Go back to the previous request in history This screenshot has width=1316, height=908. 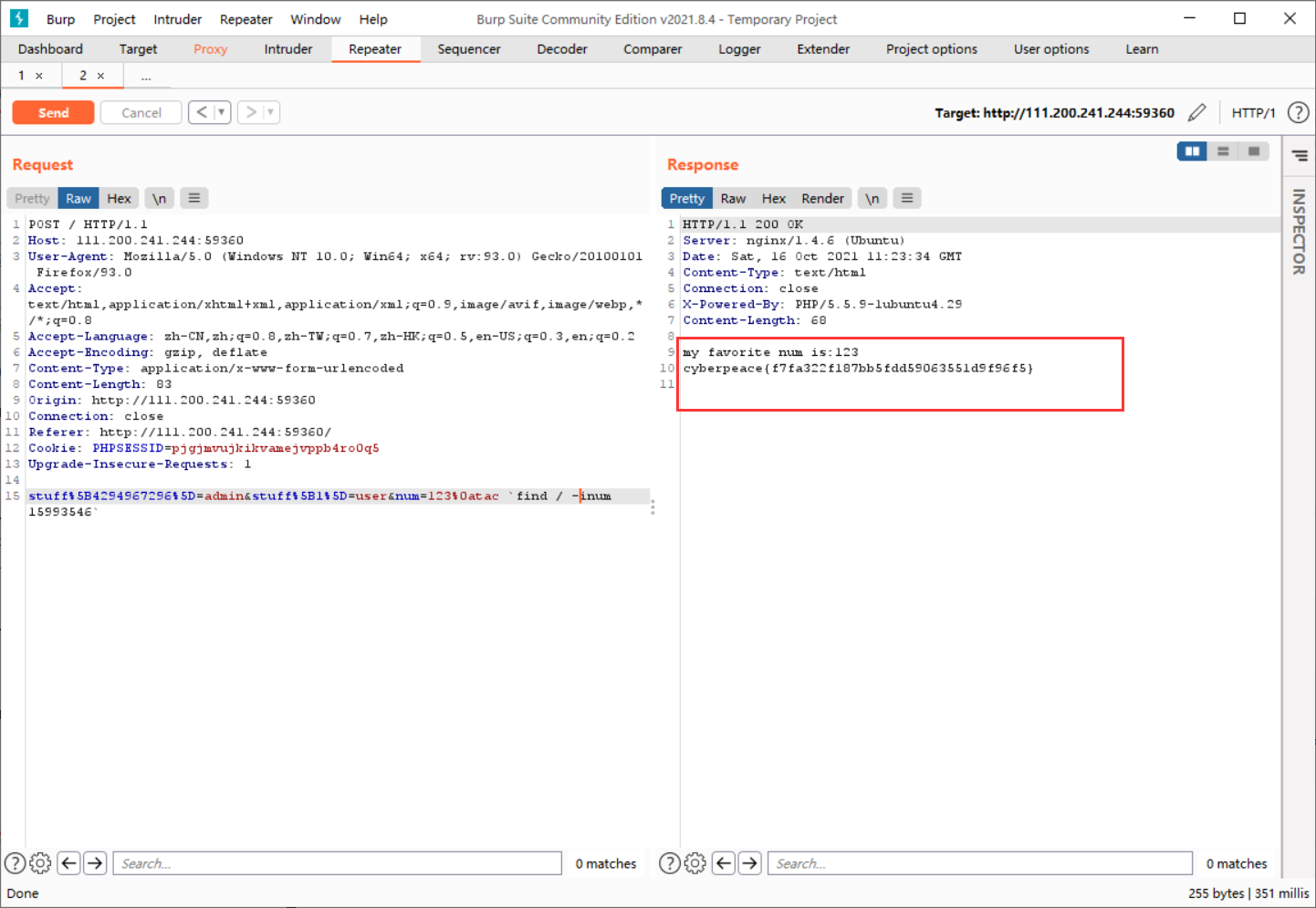pyautogui.click(x=202, y=112)
